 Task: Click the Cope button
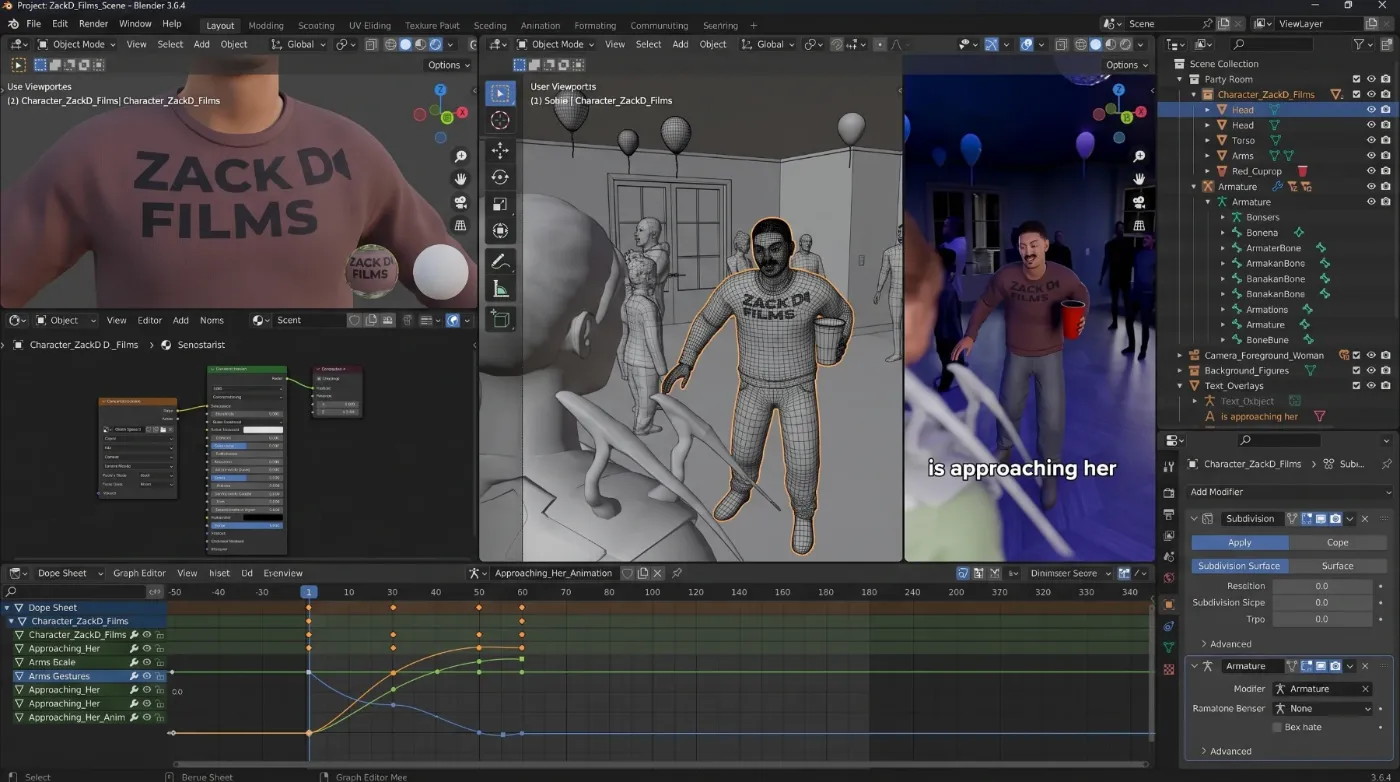[x=1338, y=543]
